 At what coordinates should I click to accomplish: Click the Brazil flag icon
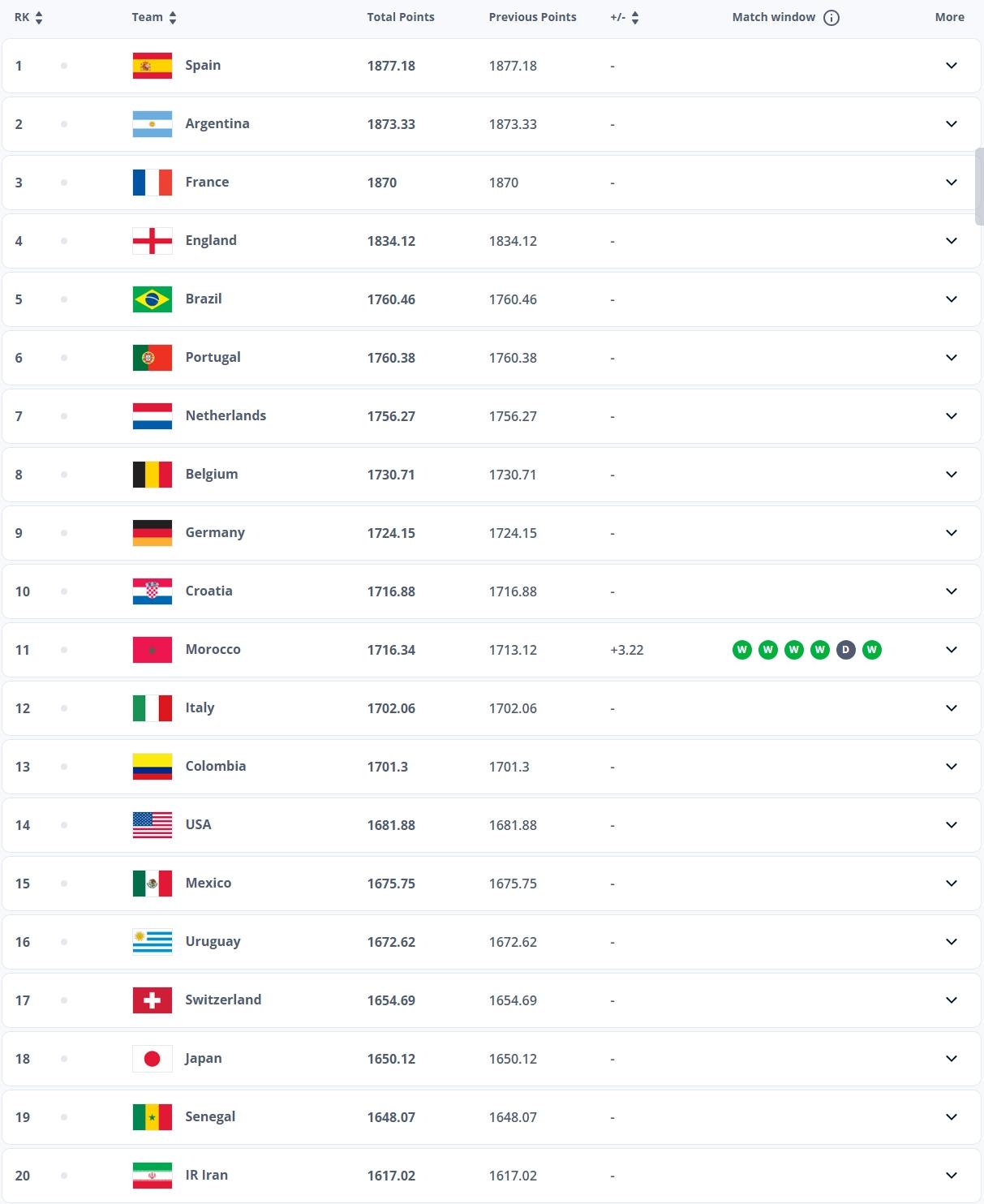click(153, 299)
